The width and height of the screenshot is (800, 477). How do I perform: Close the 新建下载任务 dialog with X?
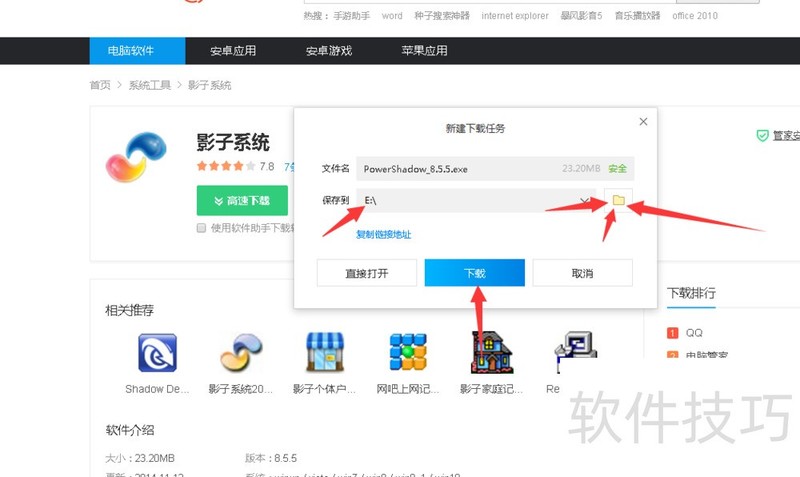(x=642, y=121)
